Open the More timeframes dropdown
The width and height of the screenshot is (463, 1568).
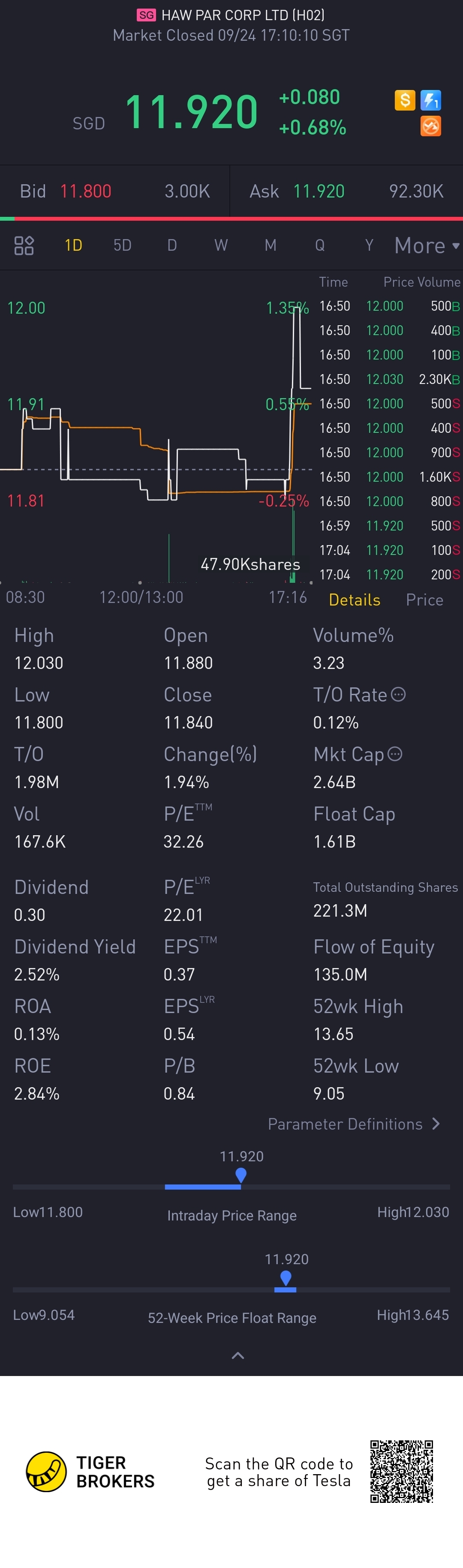[427, 245]
